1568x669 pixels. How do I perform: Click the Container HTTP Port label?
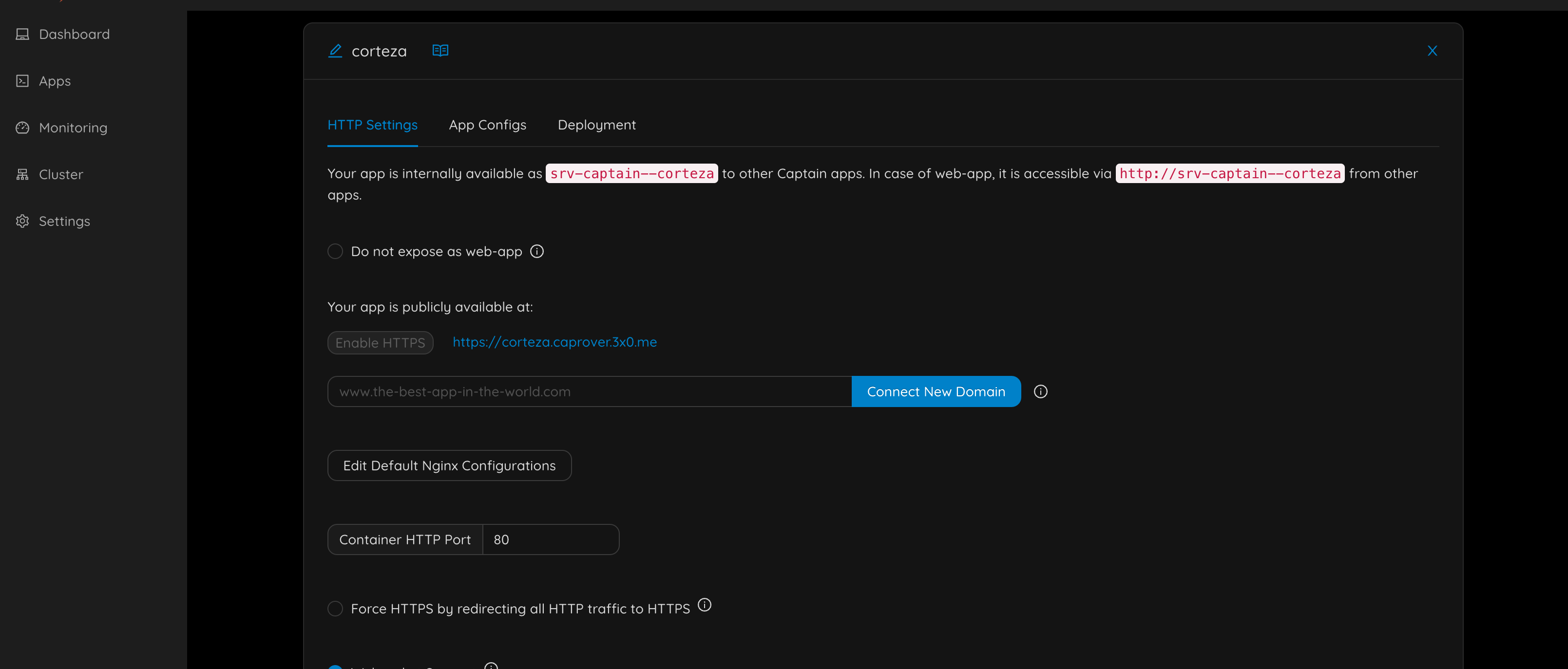[x=405, y=540]
